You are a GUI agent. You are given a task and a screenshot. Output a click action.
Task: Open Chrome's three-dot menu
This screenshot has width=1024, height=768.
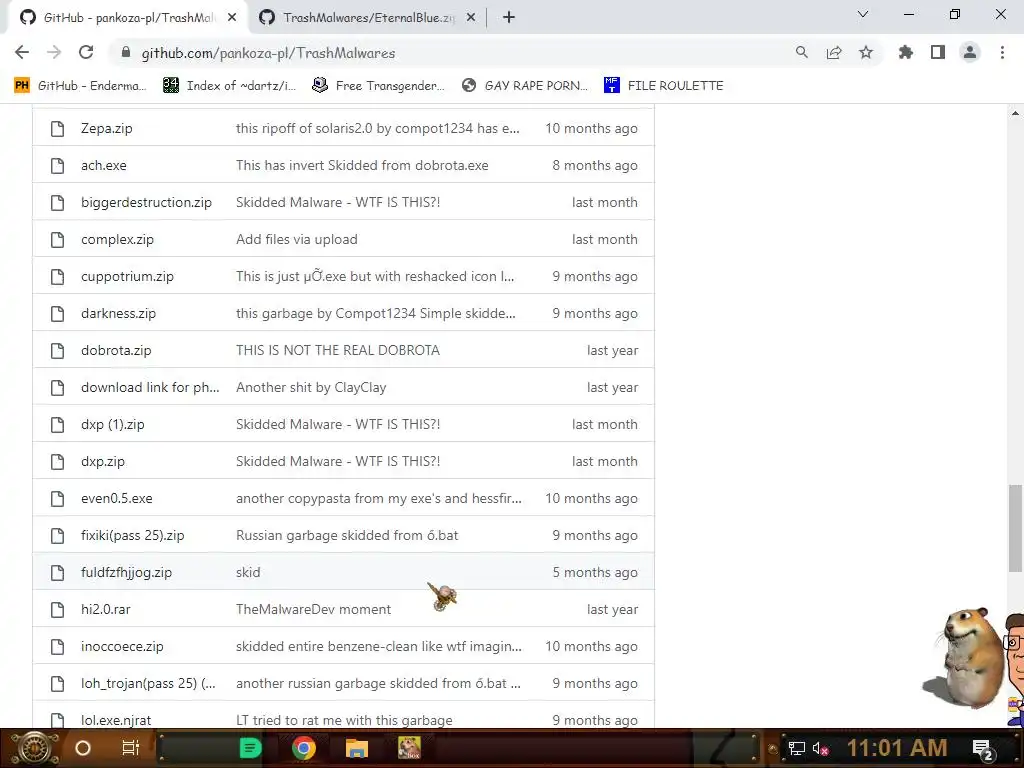point(1002,53)
